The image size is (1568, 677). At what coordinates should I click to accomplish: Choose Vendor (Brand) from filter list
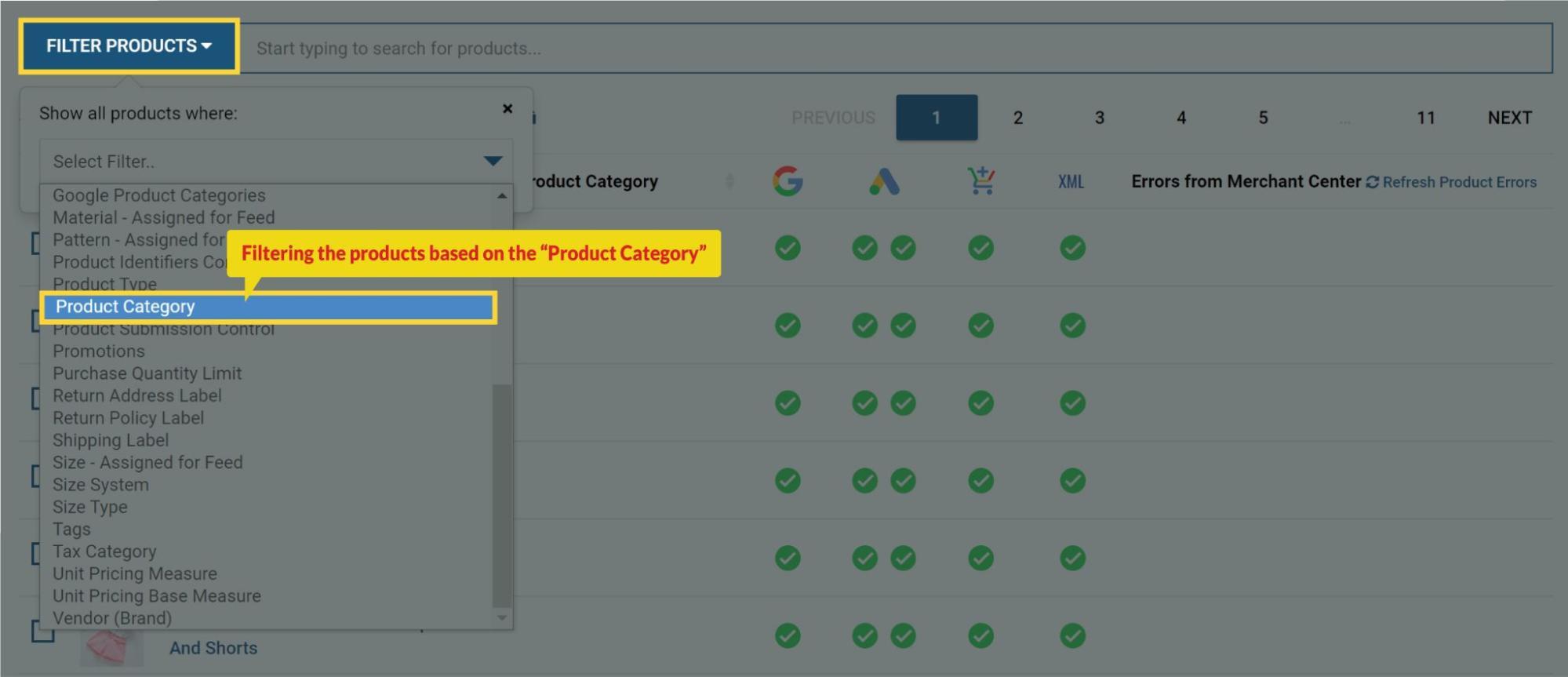[112, 618]
